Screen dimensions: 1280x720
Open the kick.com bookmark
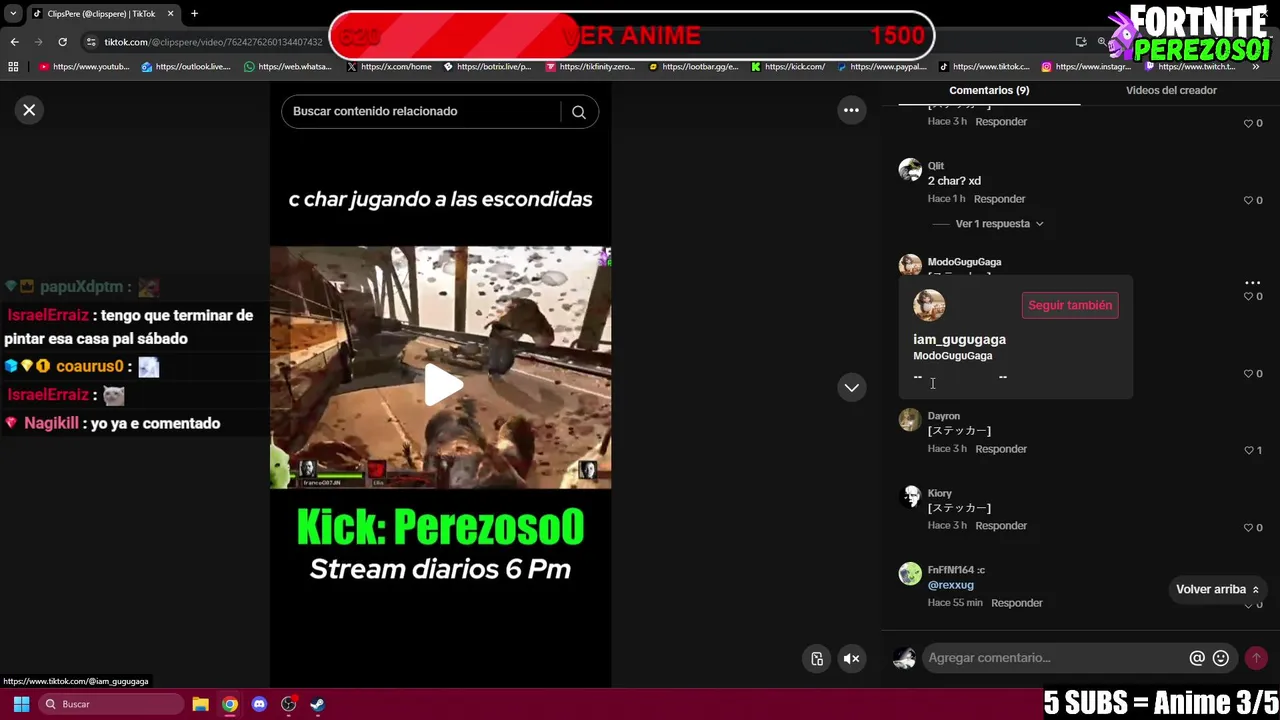tap(788, 67)
